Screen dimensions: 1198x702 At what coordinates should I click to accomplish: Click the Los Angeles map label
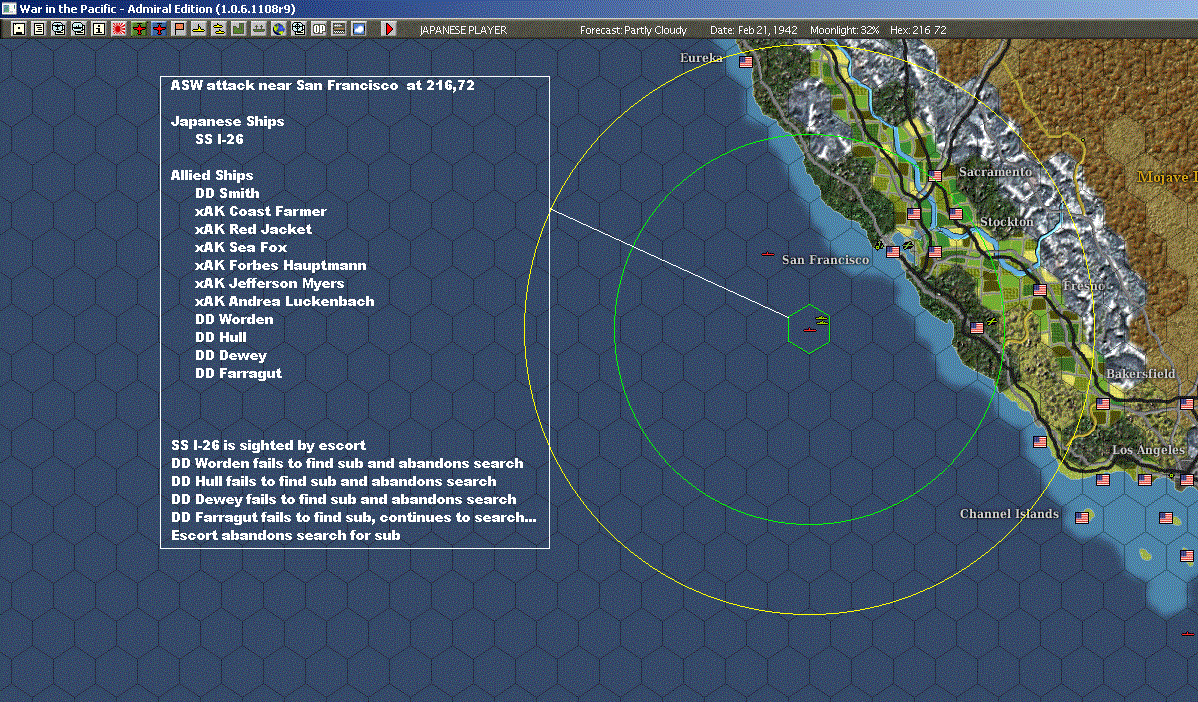point(1148,450)
